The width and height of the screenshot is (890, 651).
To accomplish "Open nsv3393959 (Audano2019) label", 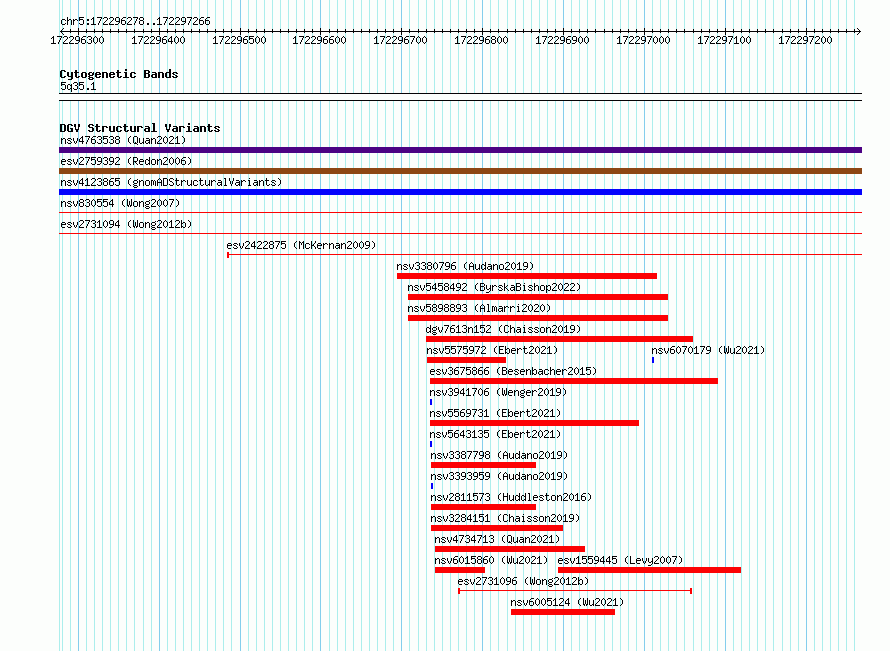I will click(x=499, y=476).
